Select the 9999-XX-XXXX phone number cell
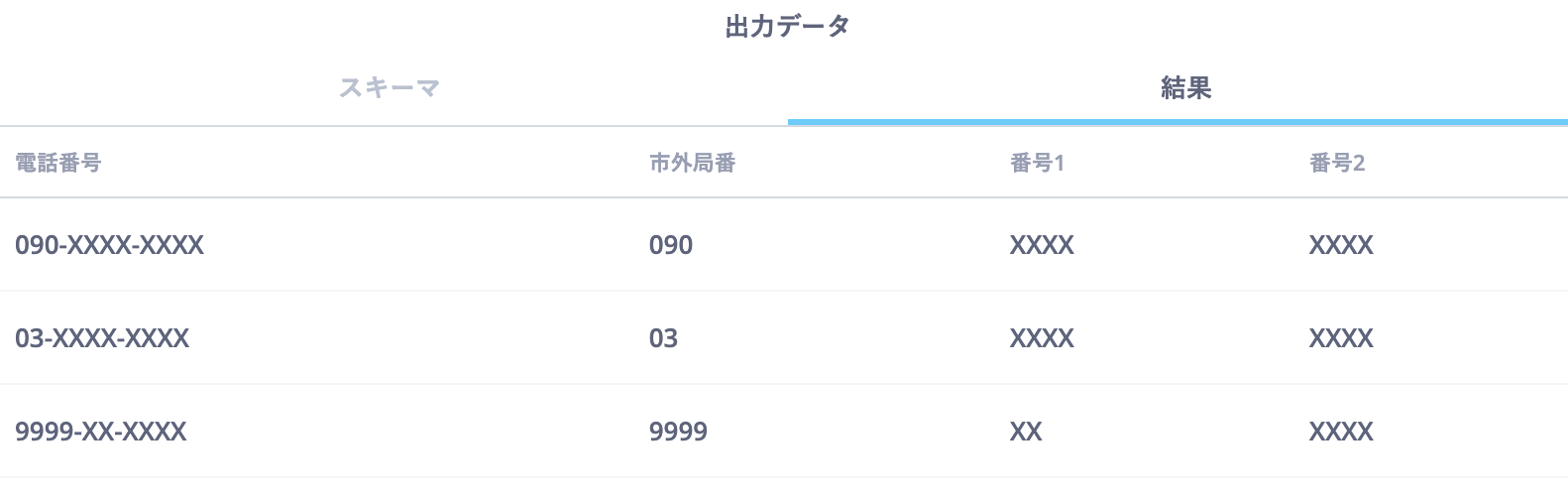Image resolution: width=1568 pixels, height=502 pixels. 101,432
